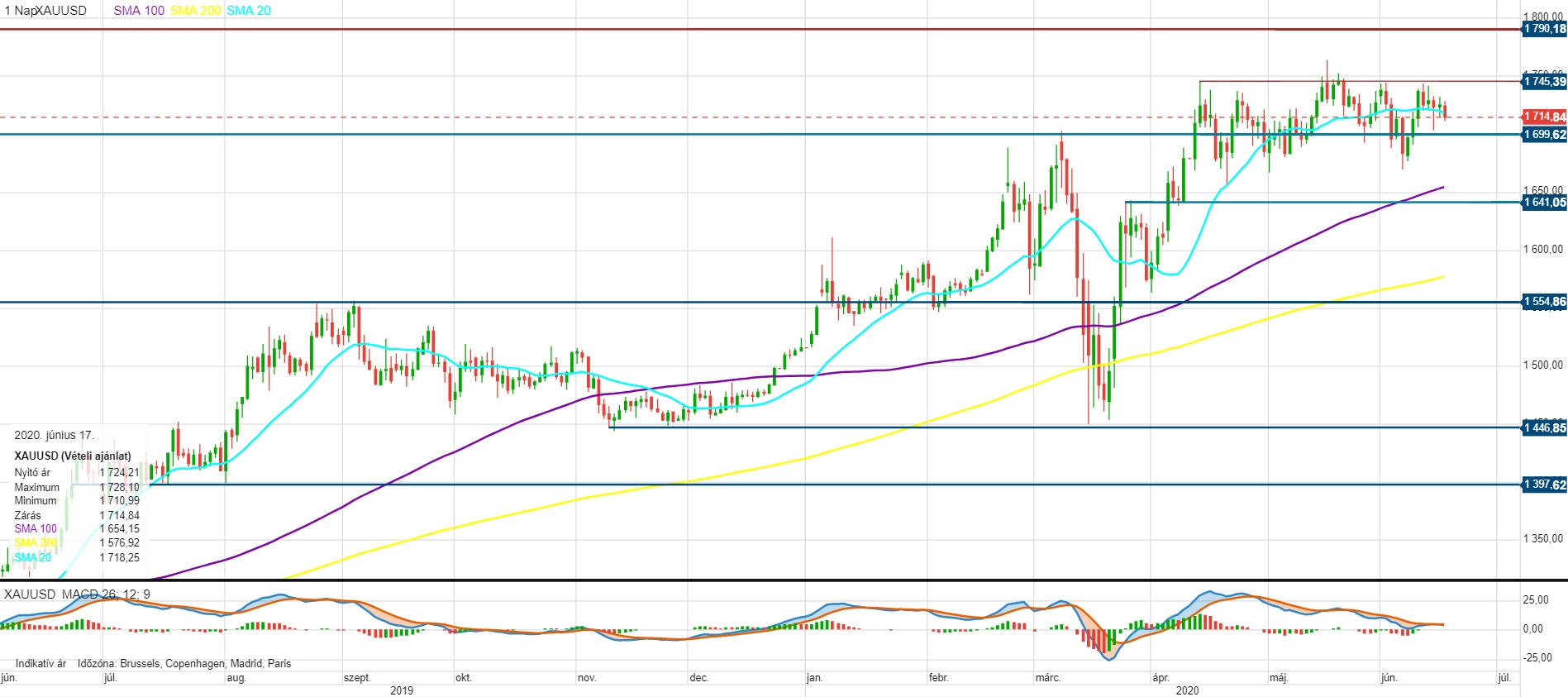This screenshot has height=697, width=1568.
Task: Click the 'szept.' month label on time axis
Action: tap(357, 678)
